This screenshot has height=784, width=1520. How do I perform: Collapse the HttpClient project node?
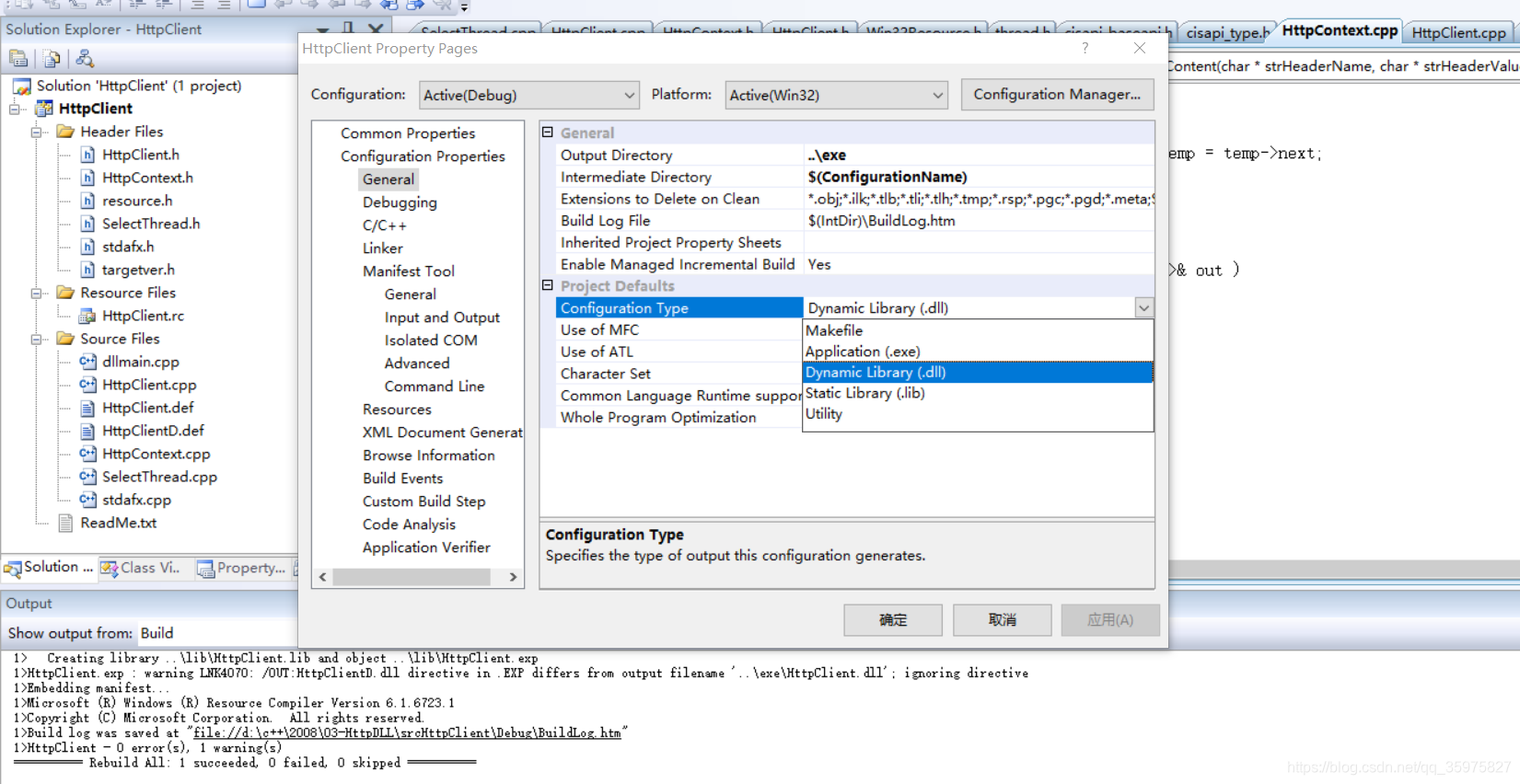[x=15, y=109]
